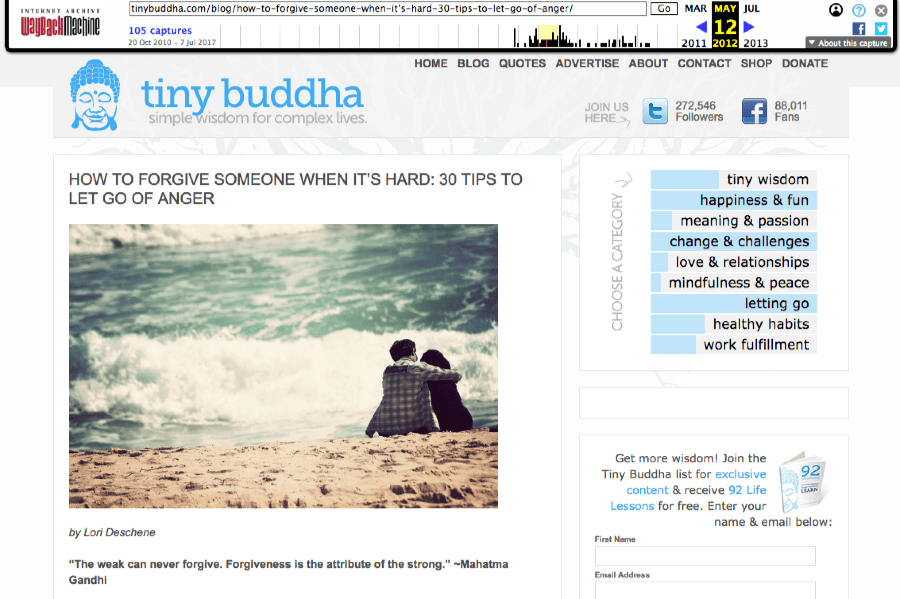Open the QUOTES menu item
The width and height of the screenshot is (900, 599).
coord(522,63)
